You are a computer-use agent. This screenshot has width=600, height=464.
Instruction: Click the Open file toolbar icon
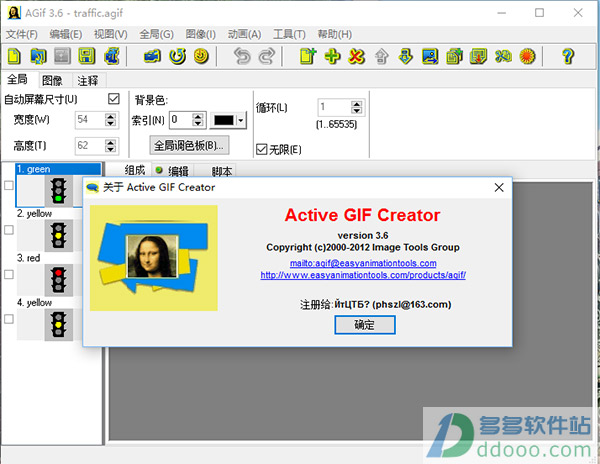click(x=38, y=56)
